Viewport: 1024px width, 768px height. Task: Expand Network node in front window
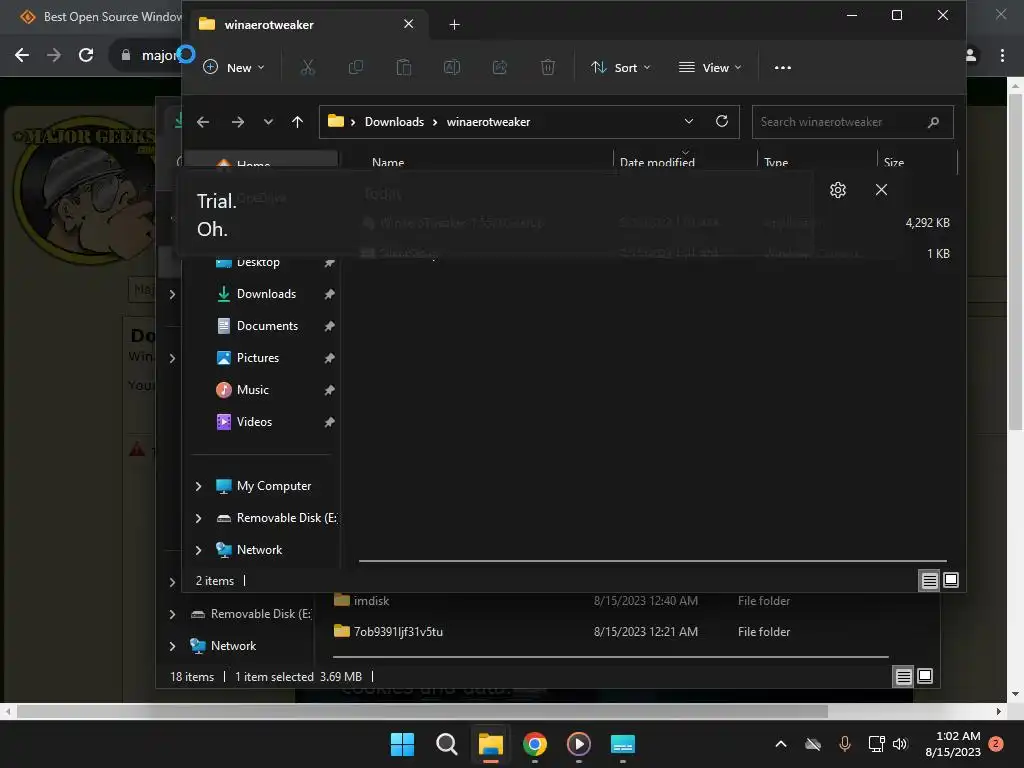(199, 550)
